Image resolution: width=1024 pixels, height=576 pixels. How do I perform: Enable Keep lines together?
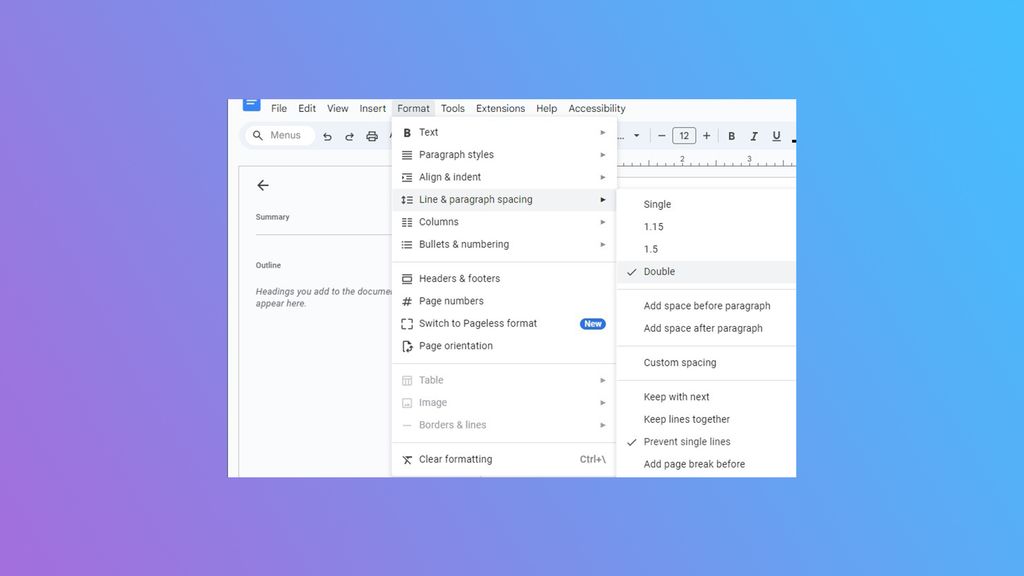click(686, 419)
